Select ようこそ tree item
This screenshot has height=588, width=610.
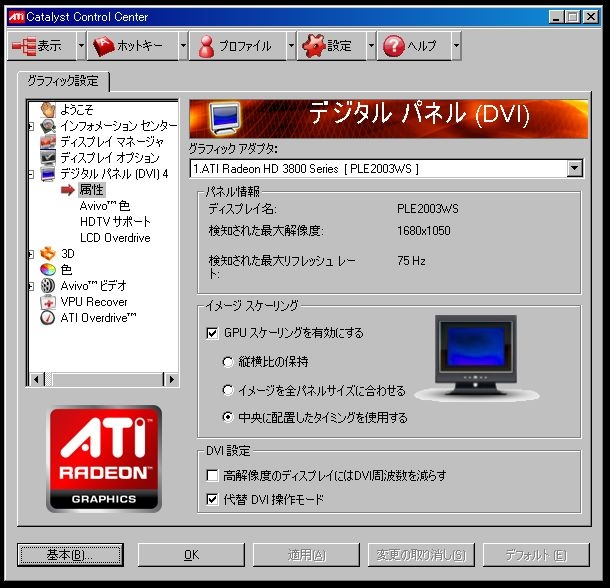coord(77,110)
